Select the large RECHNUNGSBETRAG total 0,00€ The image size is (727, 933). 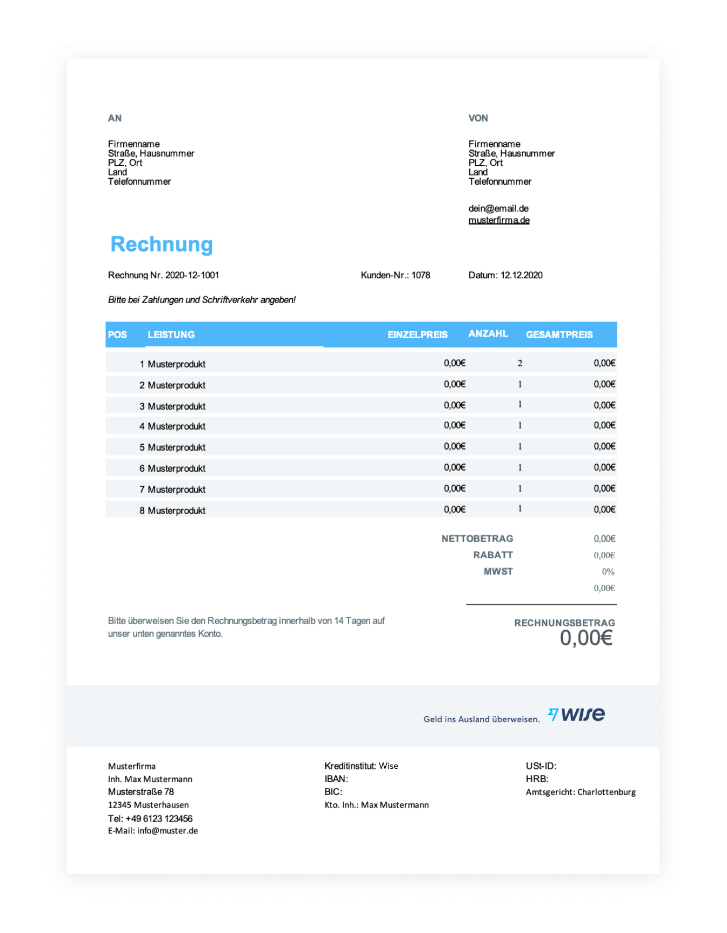tap(586, 638)
